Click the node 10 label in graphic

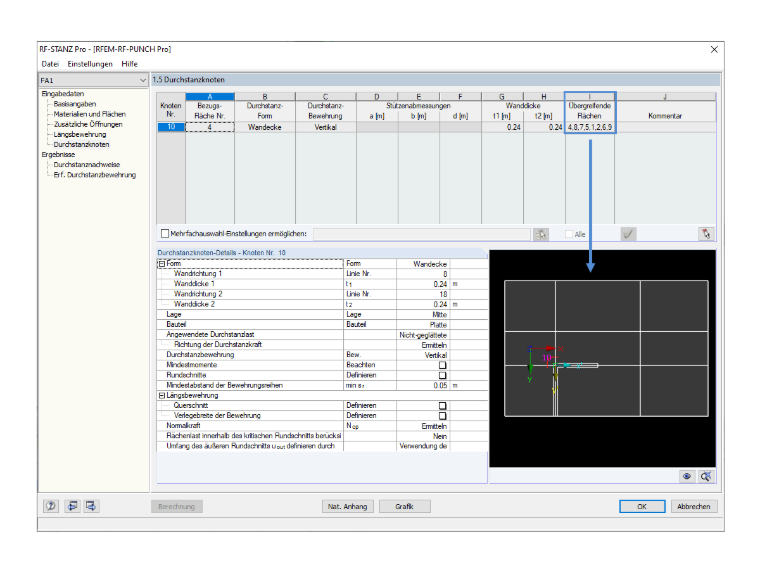(x=547, y=358)
